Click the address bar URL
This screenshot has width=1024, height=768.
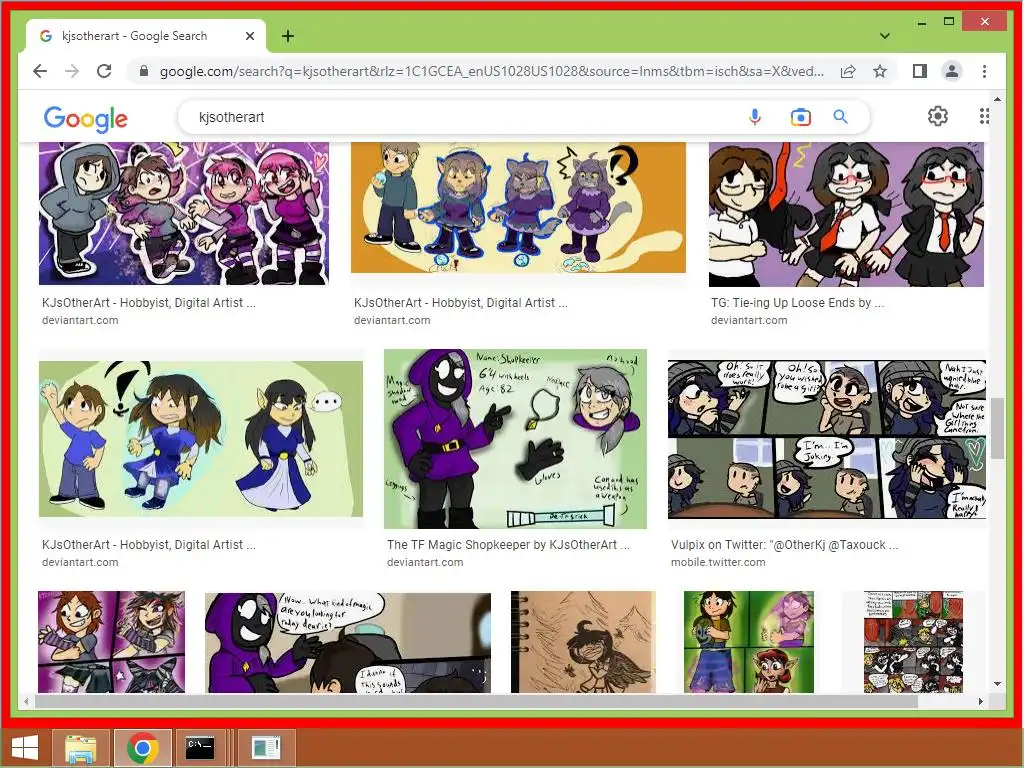[491, 71]
